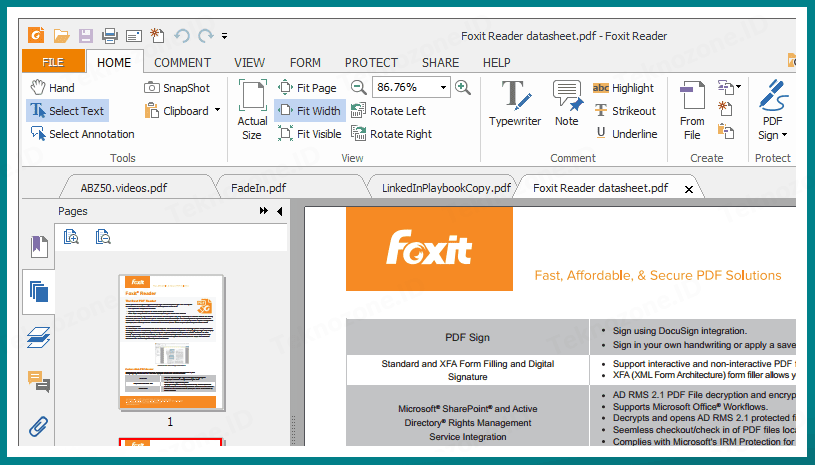Select the Highlight tool
This screenshot has width=815, height=465.
(x=623, y=88)
